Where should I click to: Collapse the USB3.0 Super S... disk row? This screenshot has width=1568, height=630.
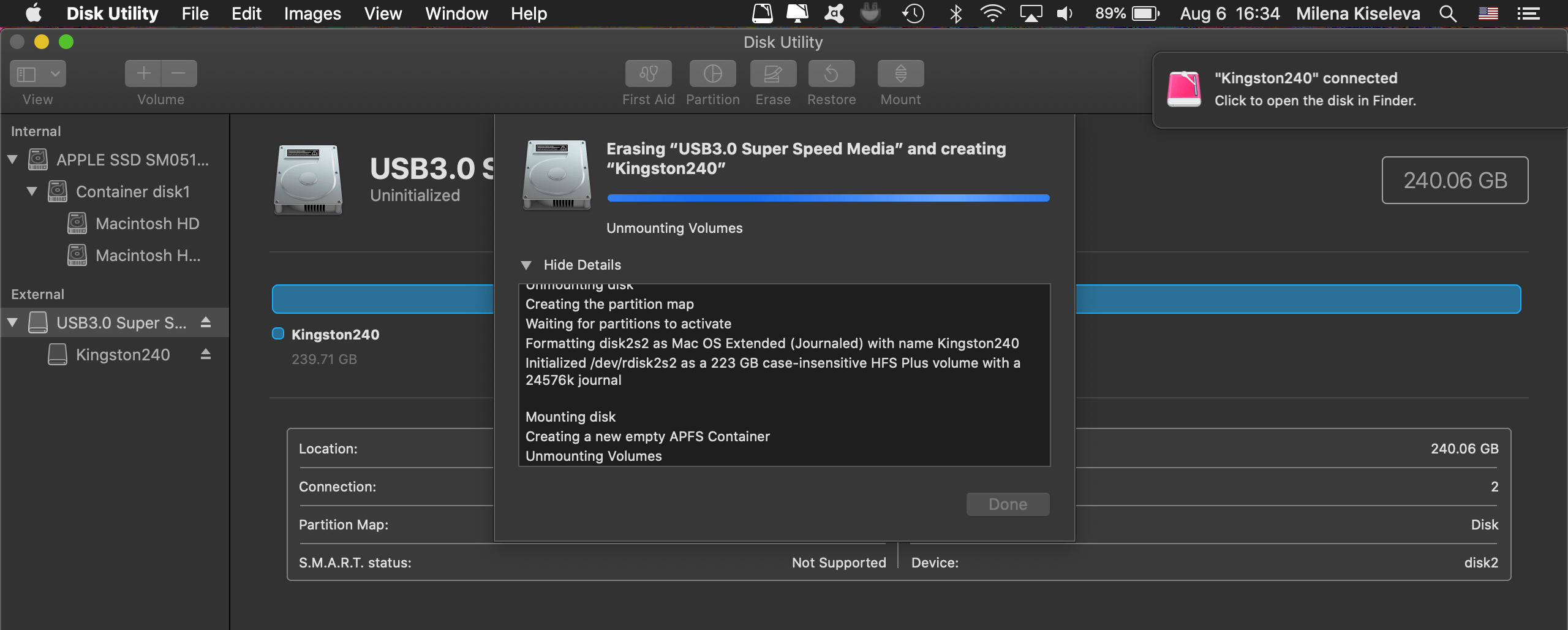click(x=12, y=322)
